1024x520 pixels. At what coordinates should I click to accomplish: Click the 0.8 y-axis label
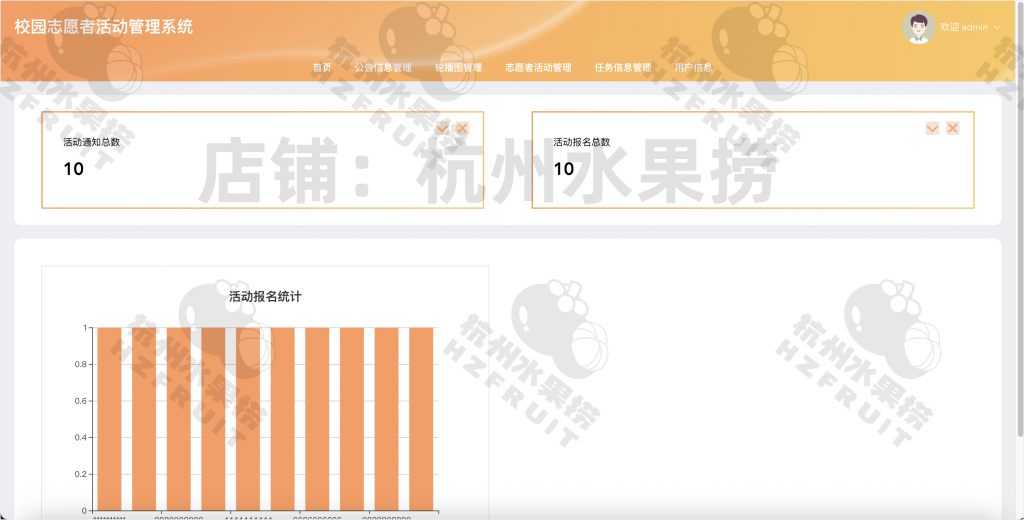tap(80, 364)
